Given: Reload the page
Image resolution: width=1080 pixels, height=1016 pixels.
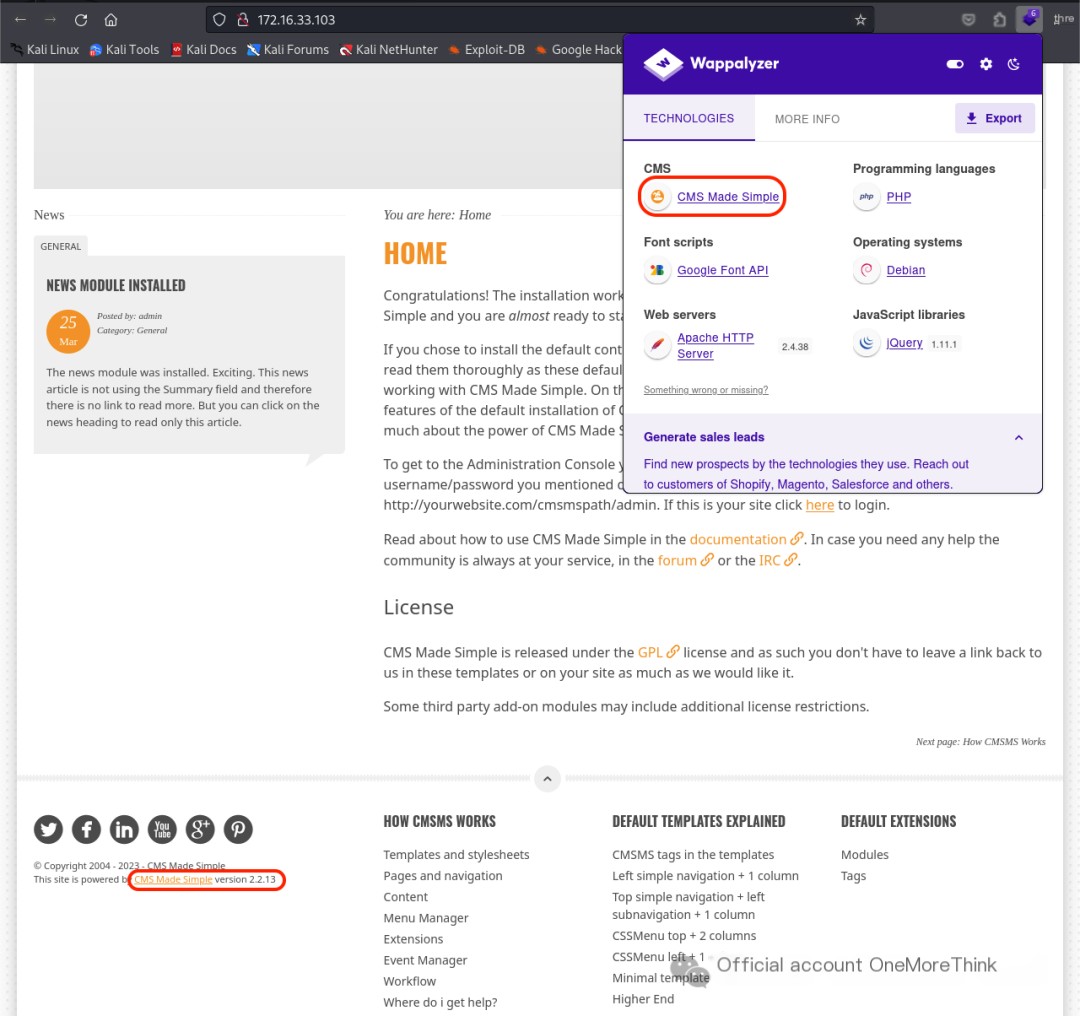Looking at the screenshot, I should point(81,20).
